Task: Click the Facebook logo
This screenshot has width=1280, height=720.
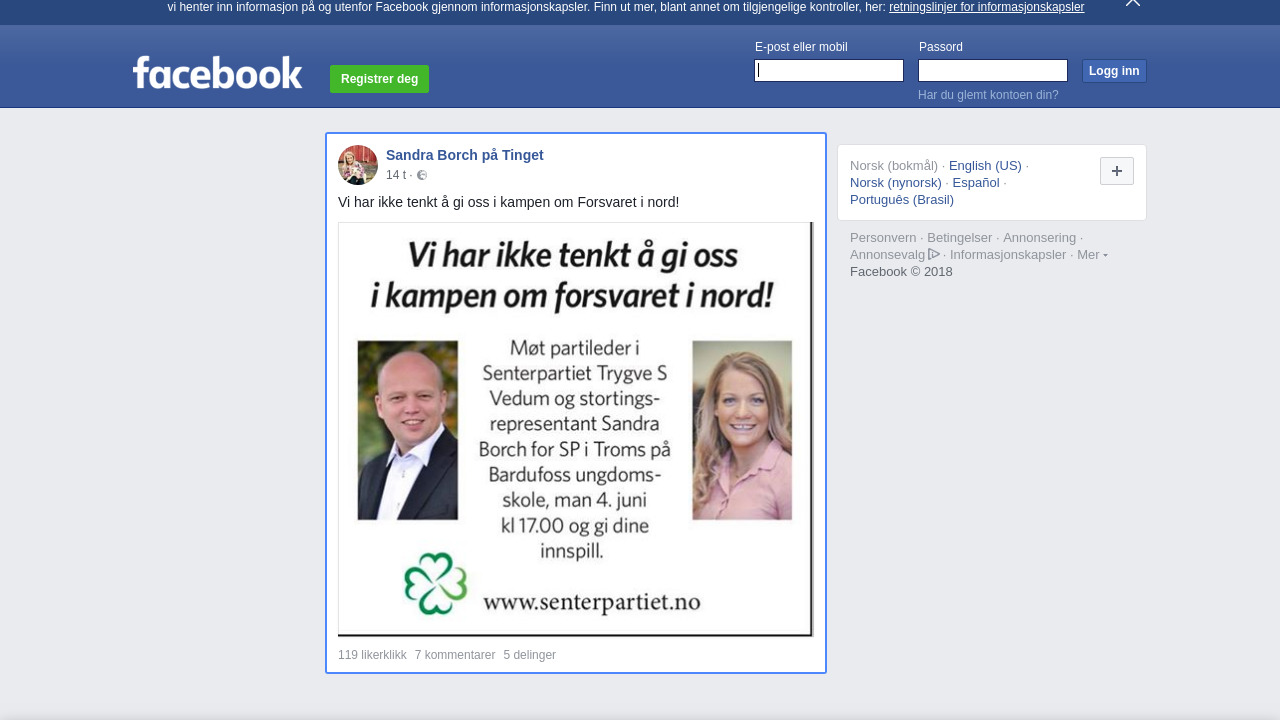Action: tap(217, 73)
